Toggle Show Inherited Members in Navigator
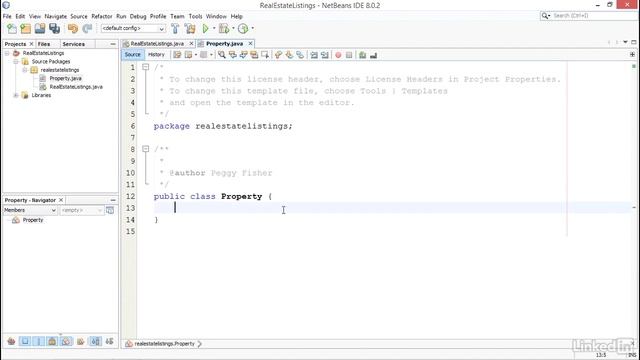The image size is (640, 360). point(11,341)
